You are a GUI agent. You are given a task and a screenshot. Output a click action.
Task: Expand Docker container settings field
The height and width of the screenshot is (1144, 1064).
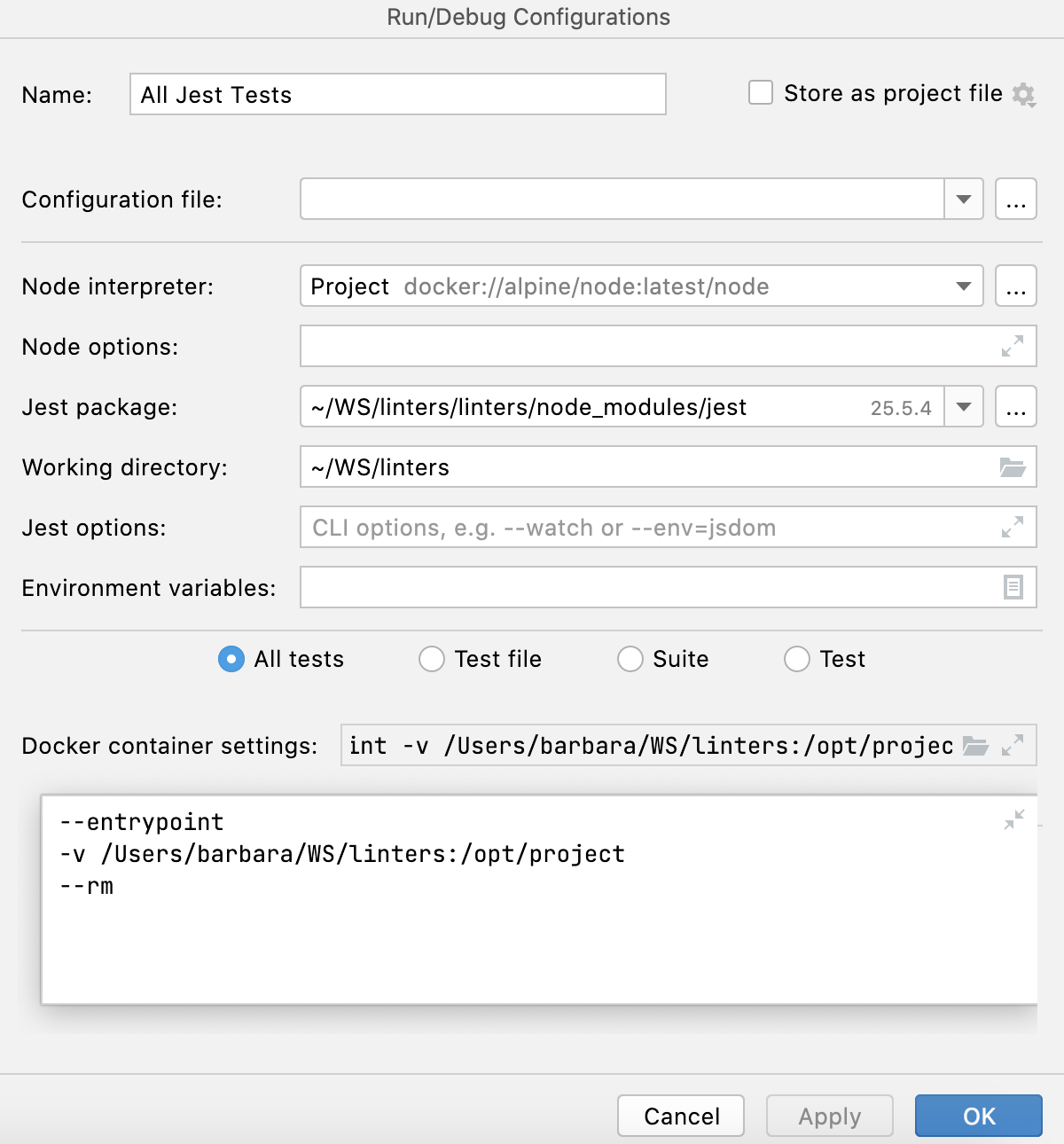pyautogui.click(x=1013, y=746)
